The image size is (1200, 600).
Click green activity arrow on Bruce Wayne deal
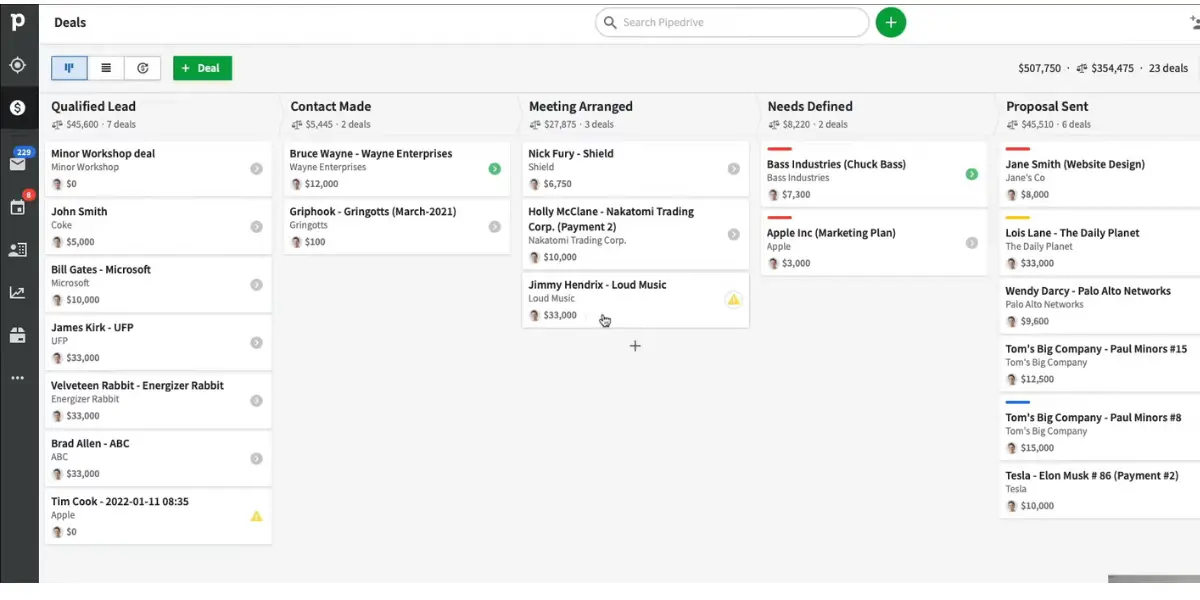[x=494, y=169]
